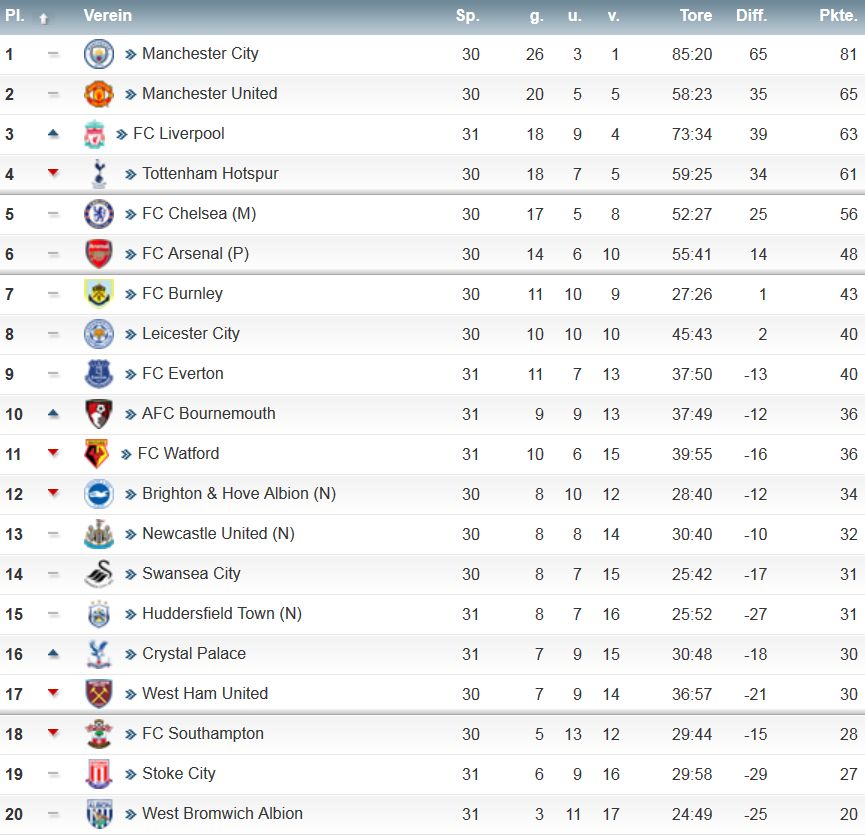Click the Pkte. column header
The width and height of the screenshot is (865, 838).
pyautogui.click(x=838, y=15)
